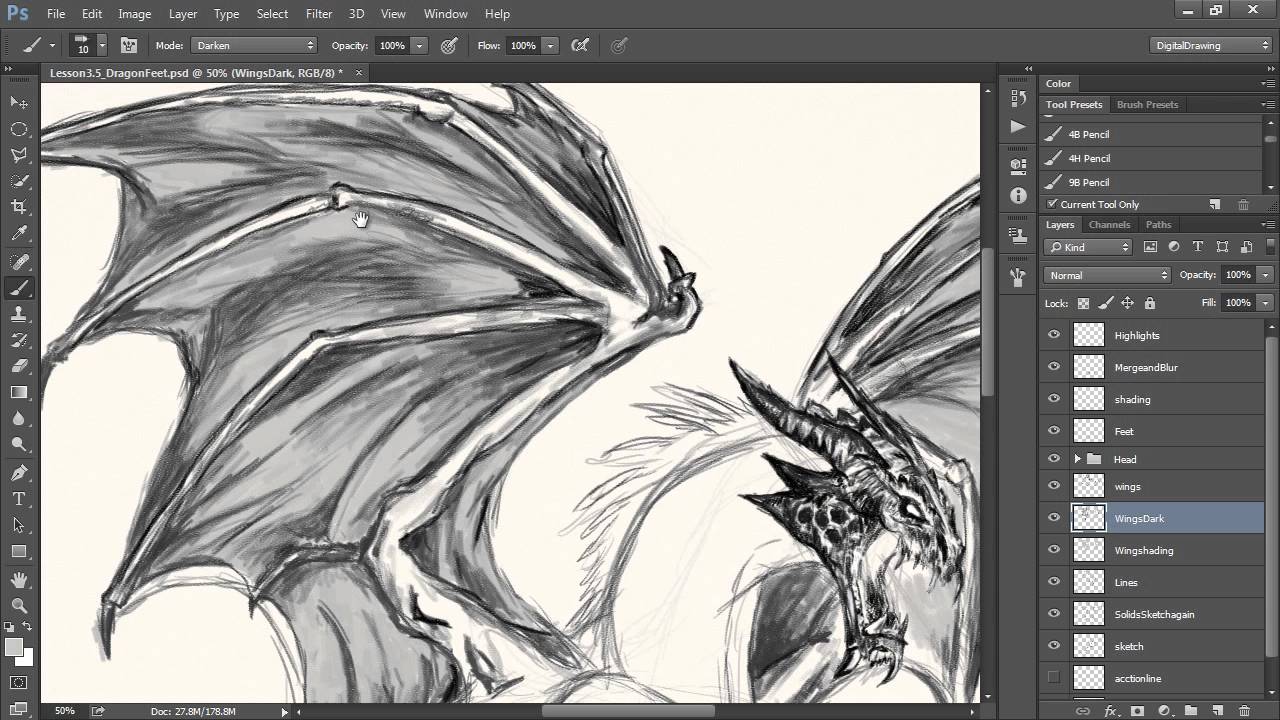
Task: Open the Info panel
Action: (x=1017, y=196)
